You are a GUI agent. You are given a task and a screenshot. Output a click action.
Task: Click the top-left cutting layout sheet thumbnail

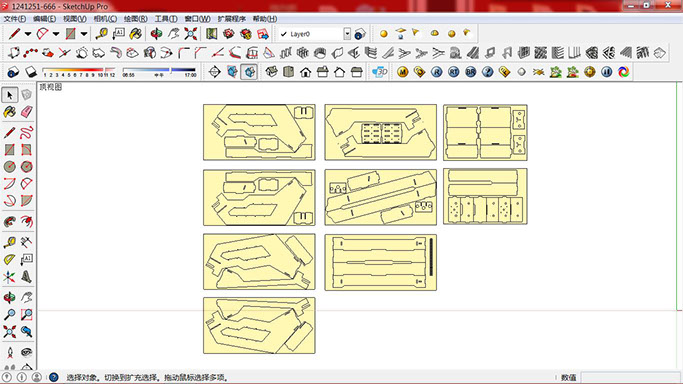pyautogui.click(x=259, y=132)
